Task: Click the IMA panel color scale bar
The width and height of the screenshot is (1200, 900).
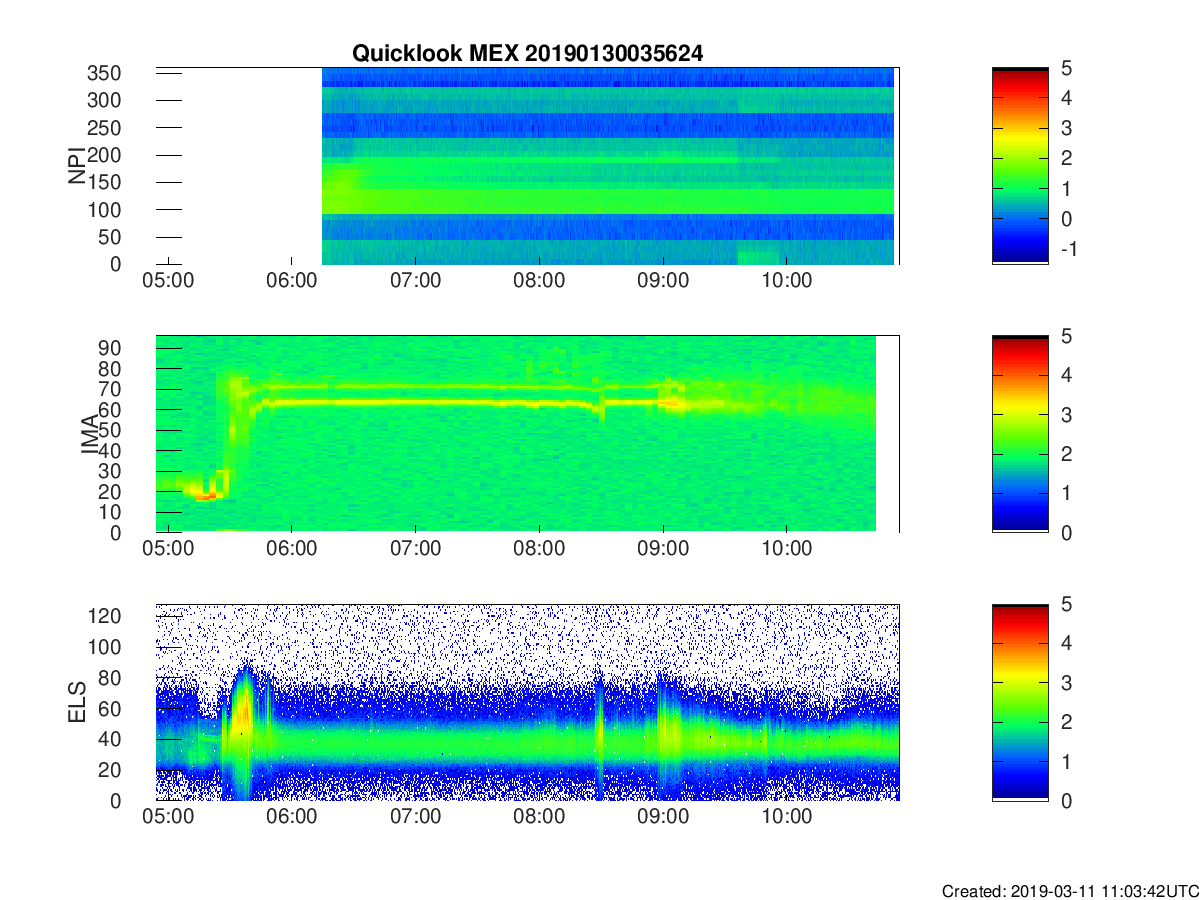Action: click(x=1020, y=434)
